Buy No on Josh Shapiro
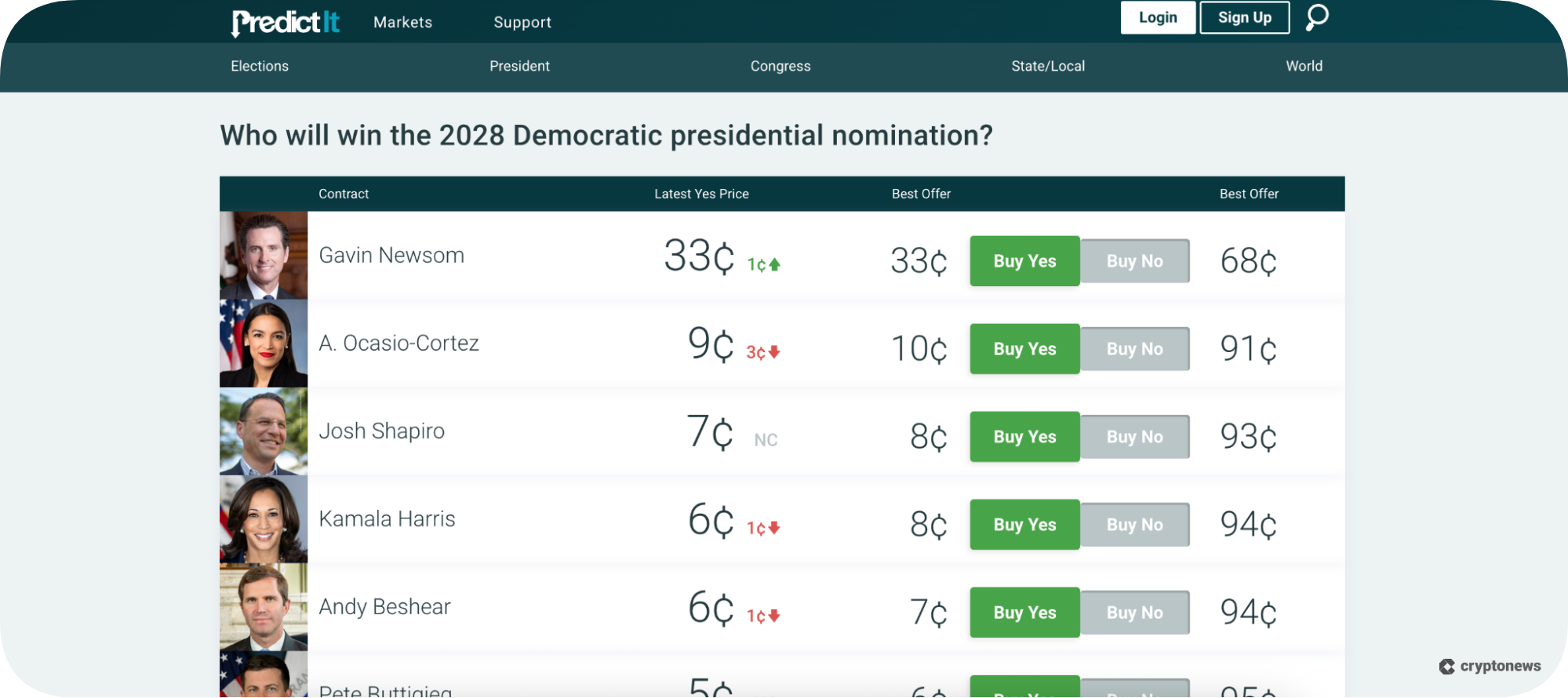The height and width of the screenshot is (698, 1568). coord(1134,436)
